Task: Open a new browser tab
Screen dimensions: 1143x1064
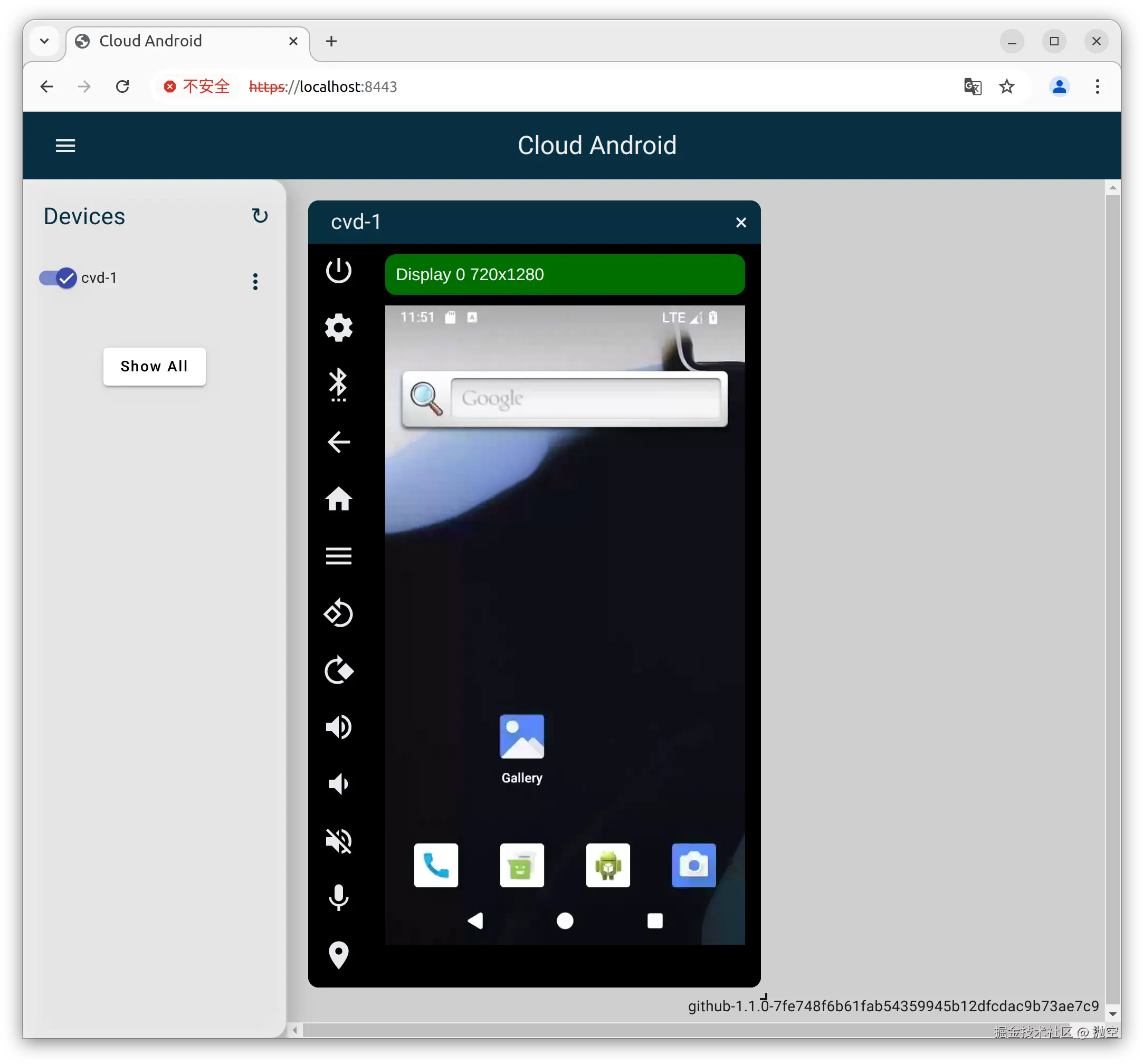Action: tap(331, 41)
